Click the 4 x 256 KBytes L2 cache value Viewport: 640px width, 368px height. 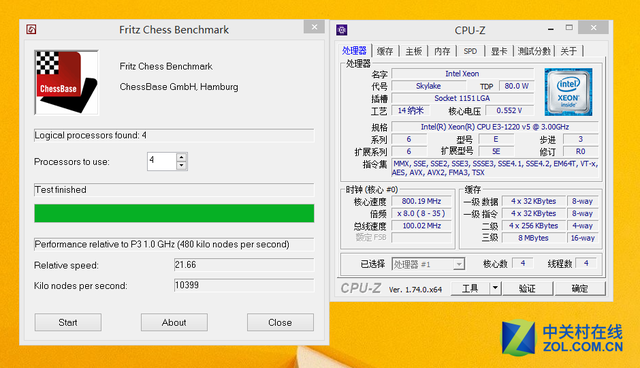(x=533, y=225)
